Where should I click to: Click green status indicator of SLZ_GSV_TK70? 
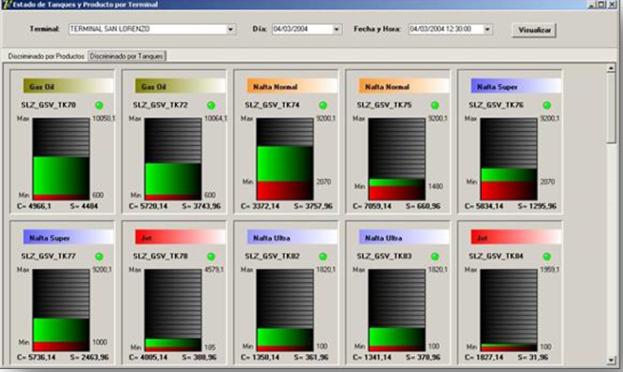click(99, 105)
